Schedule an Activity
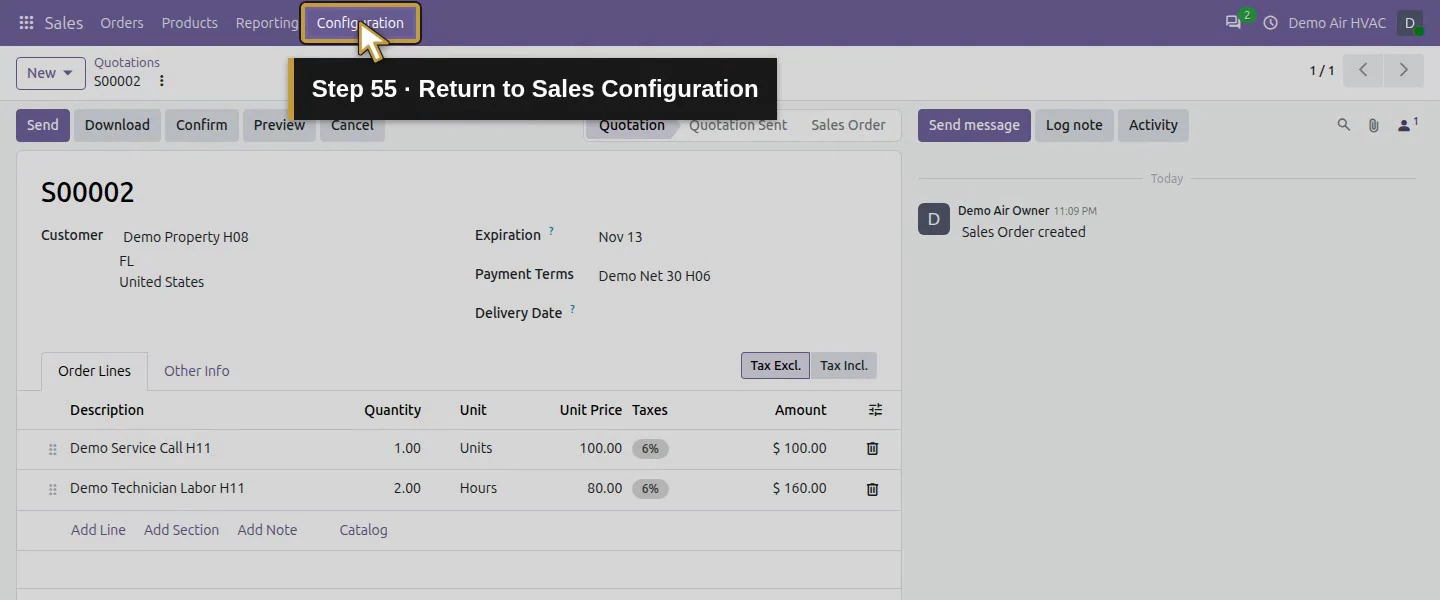The image size is (1440, 600). point(1153,125)
